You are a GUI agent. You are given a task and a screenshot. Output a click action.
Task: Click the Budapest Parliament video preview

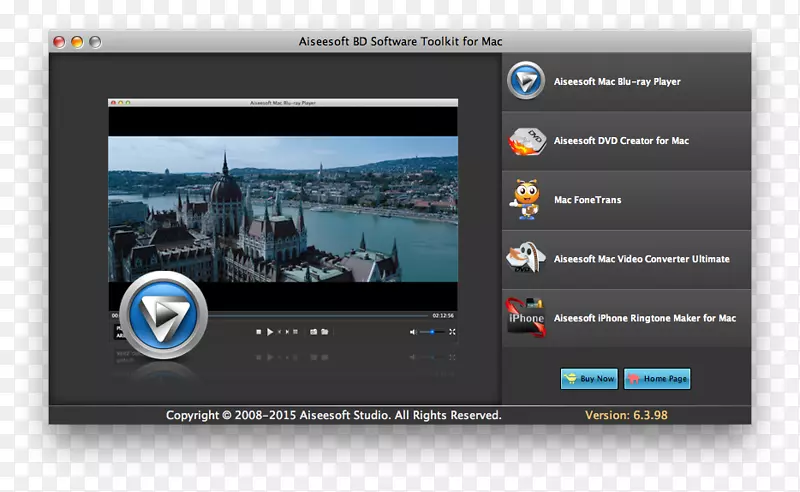(x=282, y=208)
